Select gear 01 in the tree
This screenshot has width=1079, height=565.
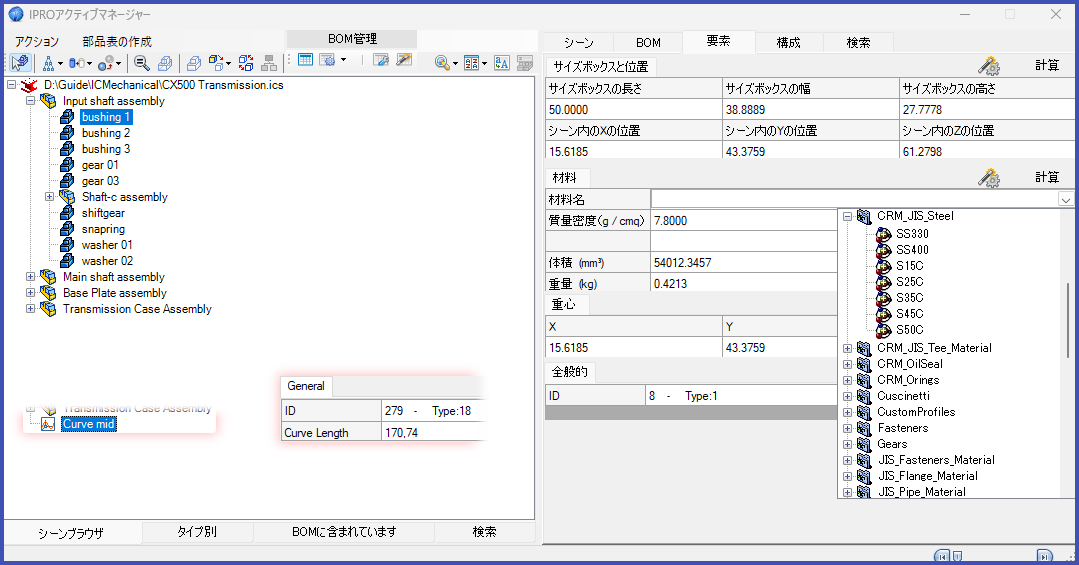[100, 165]
